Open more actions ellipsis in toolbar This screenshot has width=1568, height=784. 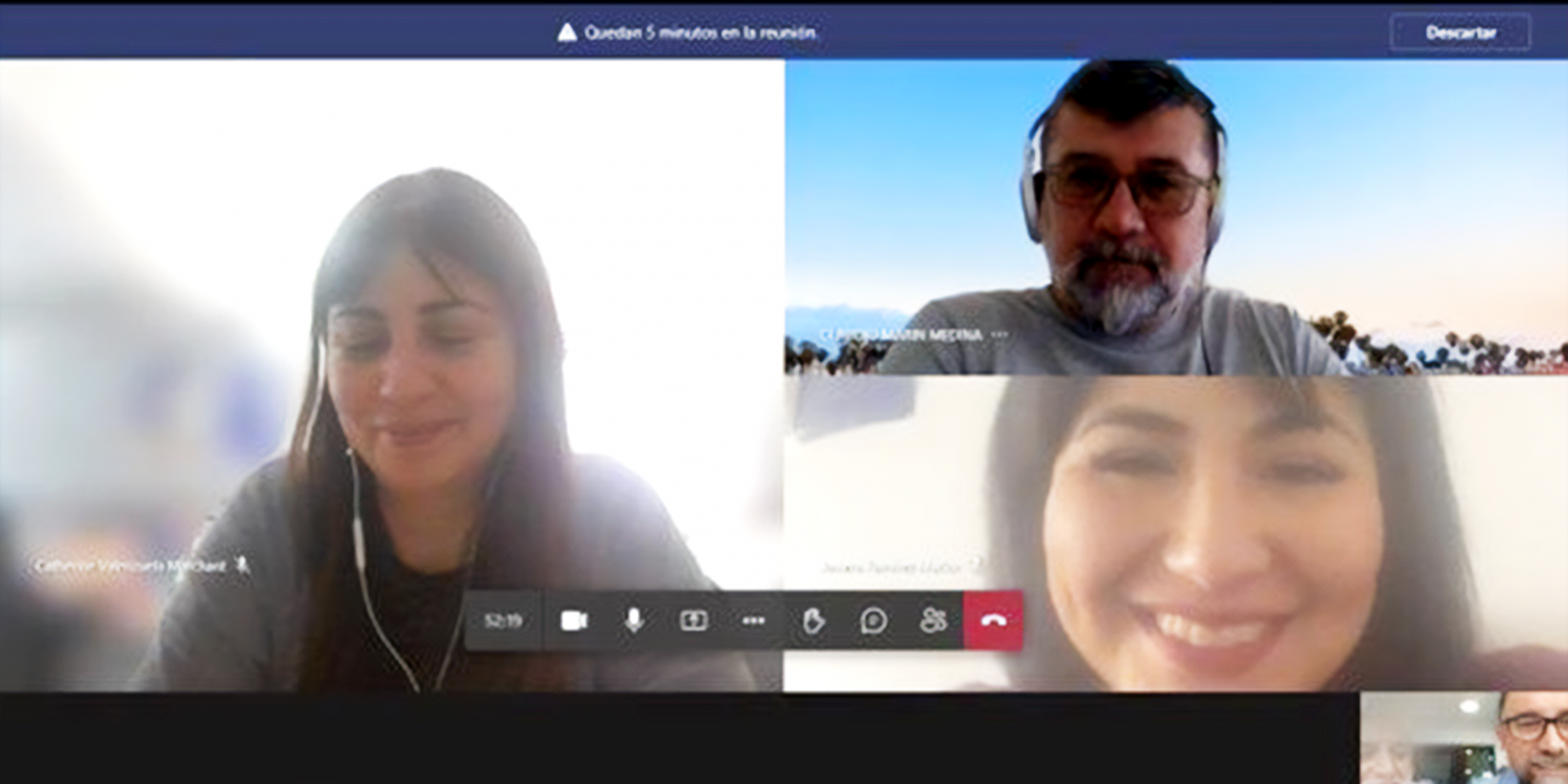coord(753,620)
